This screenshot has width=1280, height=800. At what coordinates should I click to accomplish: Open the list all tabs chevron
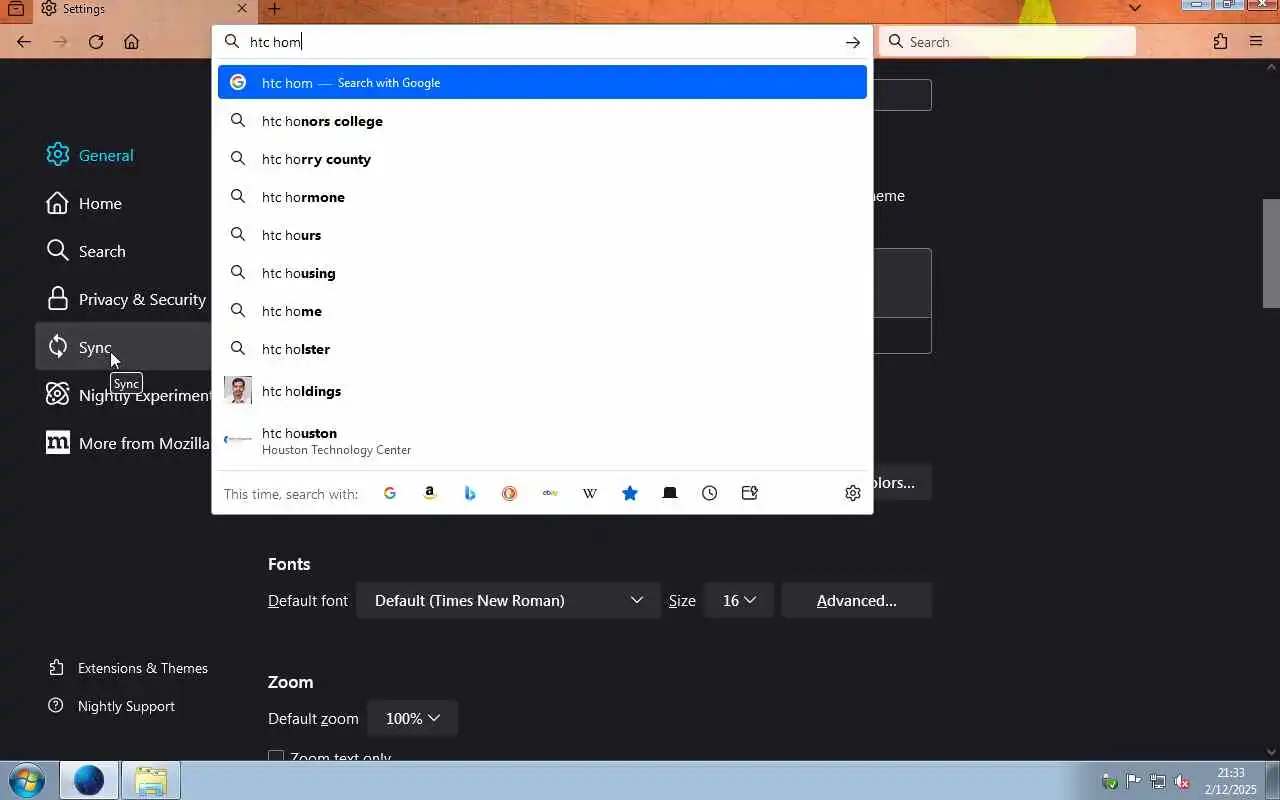coord(1134,8)
